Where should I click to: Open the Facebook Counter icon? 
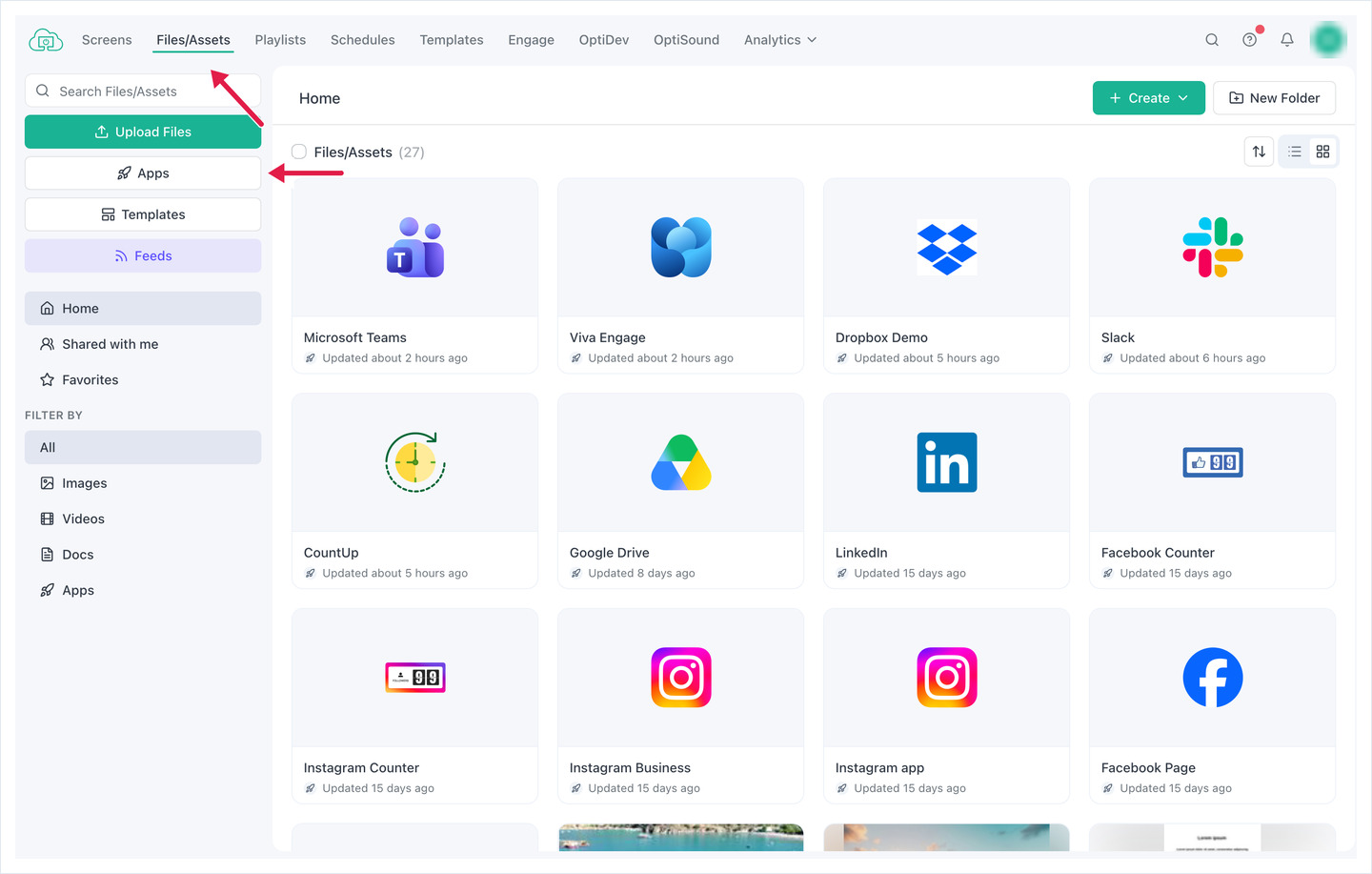[1213, 462]
